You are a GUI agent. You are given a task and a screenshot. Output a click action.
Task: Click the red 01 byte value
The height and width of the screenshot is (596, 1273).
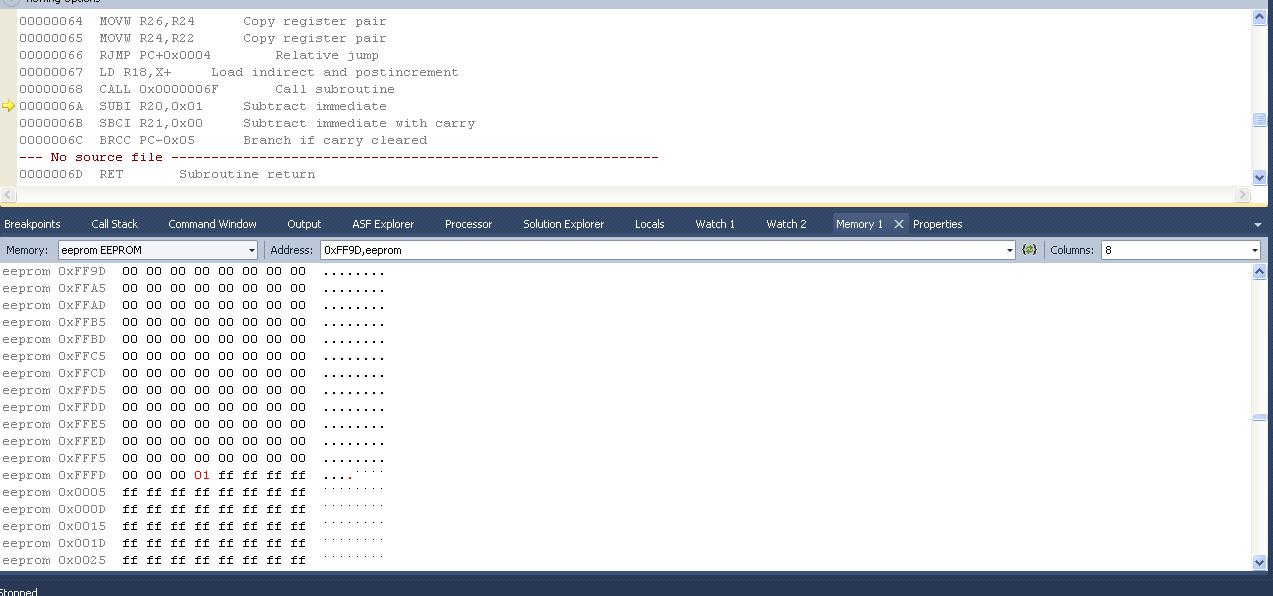click(202, 475)
